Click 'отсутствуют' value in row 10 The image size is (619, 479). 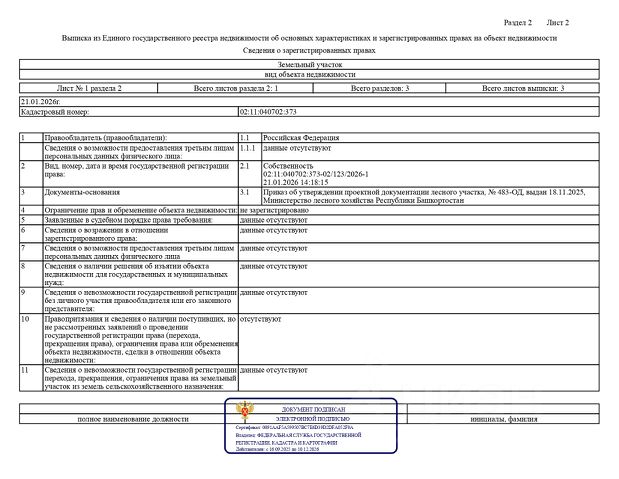pos(260,319)
